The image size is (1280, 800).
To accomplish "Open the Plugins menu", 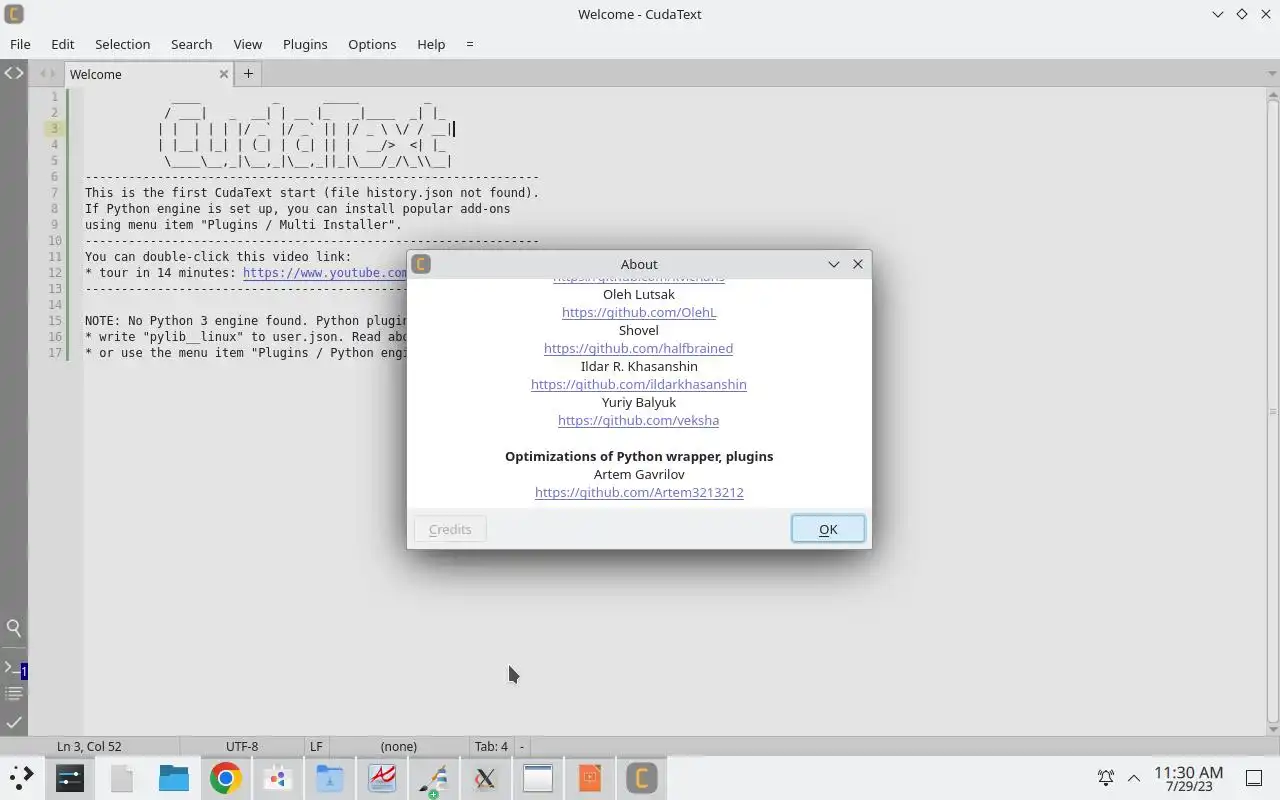I will tap(305, 44).
